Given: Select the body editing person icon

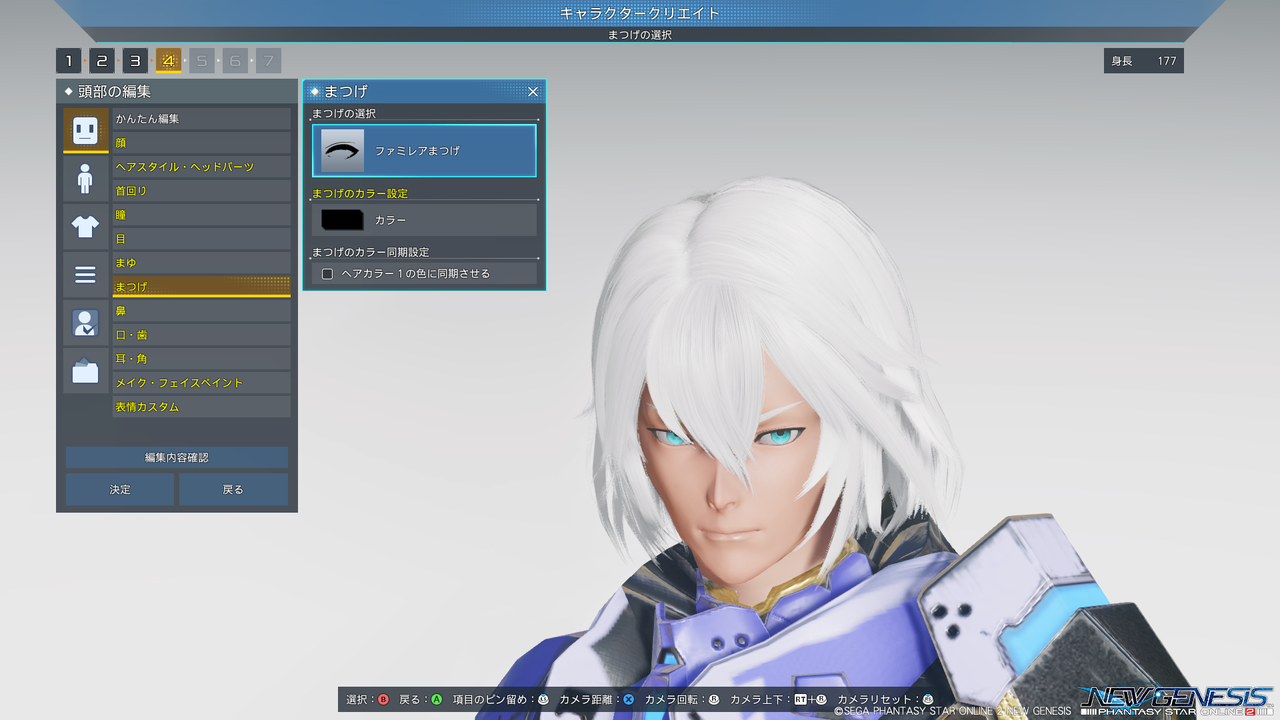Looking at the screenshot, I should [x=85, y=179].
